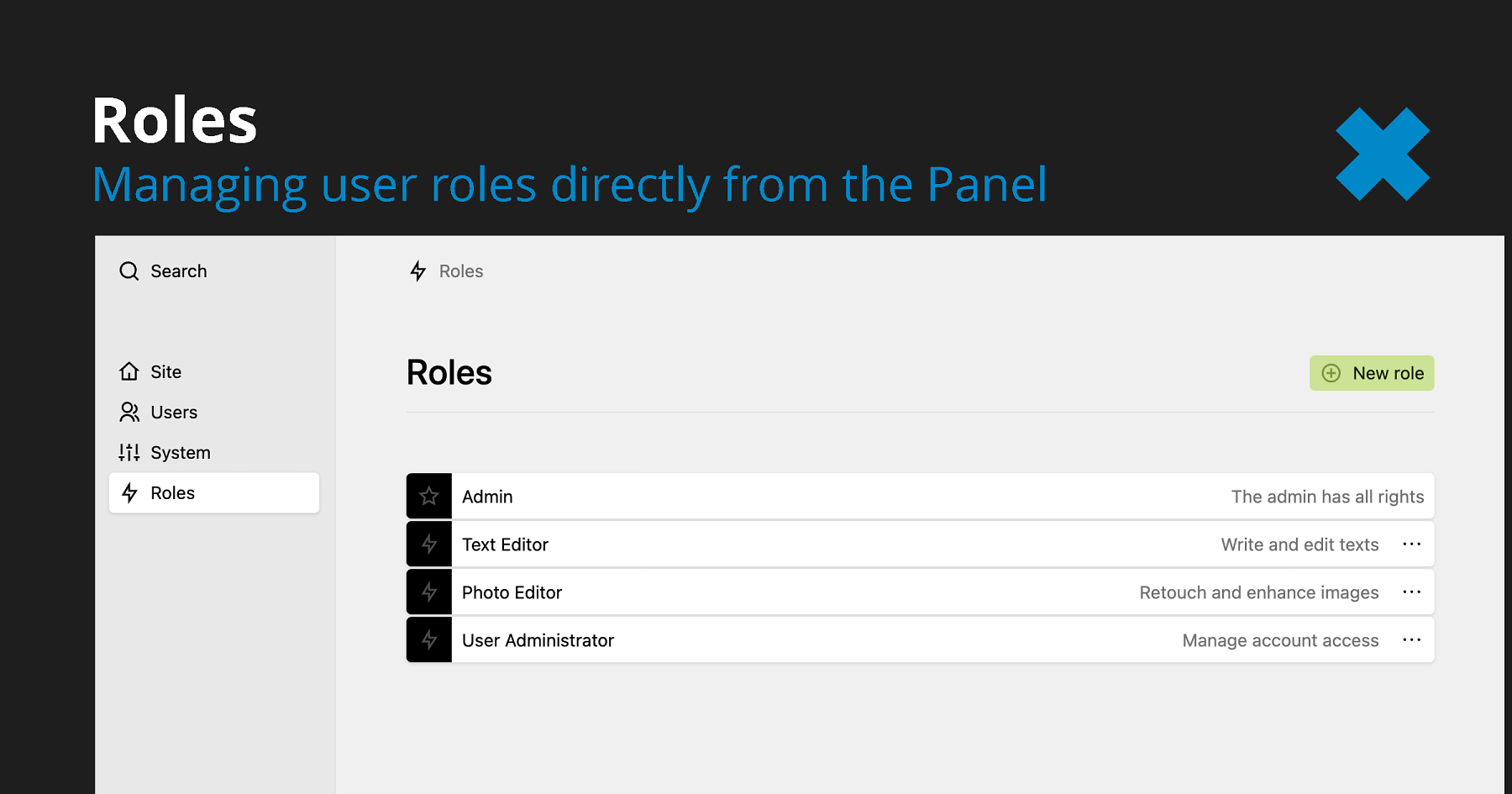Open options menu for Text Editor role
Screen dimensions: 1512x794
(x=1411, y=544)
